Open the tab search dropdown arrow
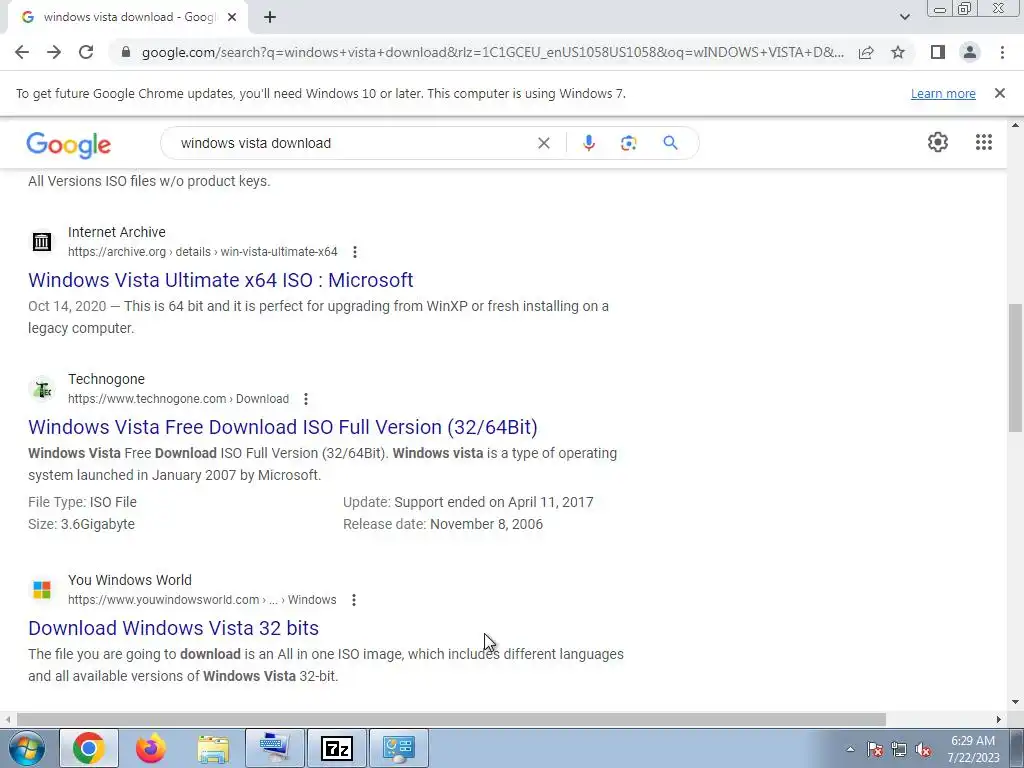Screen dimensions: 1024x768 point(904,17)
